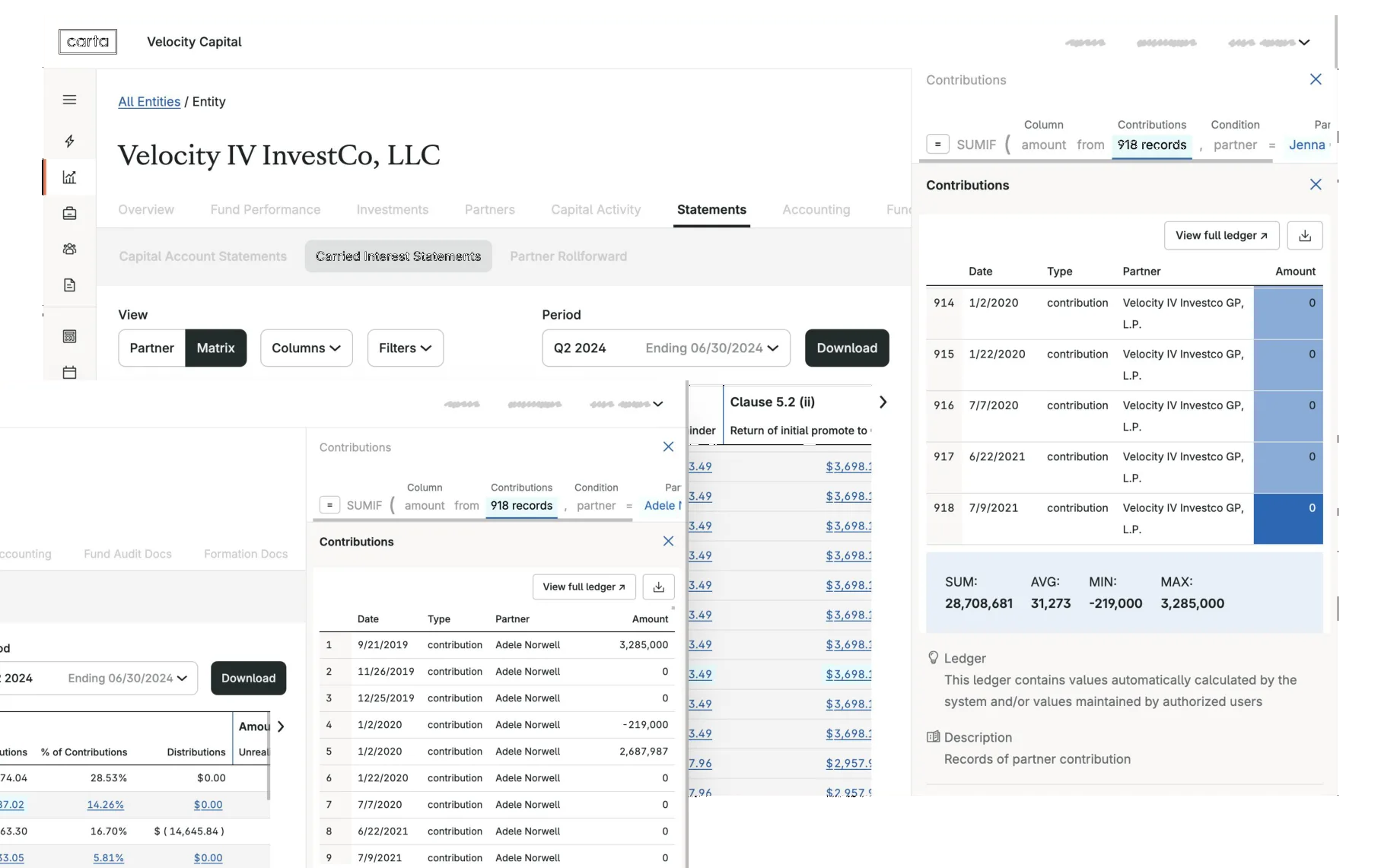Open the Accounting tab beside Statements
This screenshot has width=1381, height=868.
tap(816, 209)
